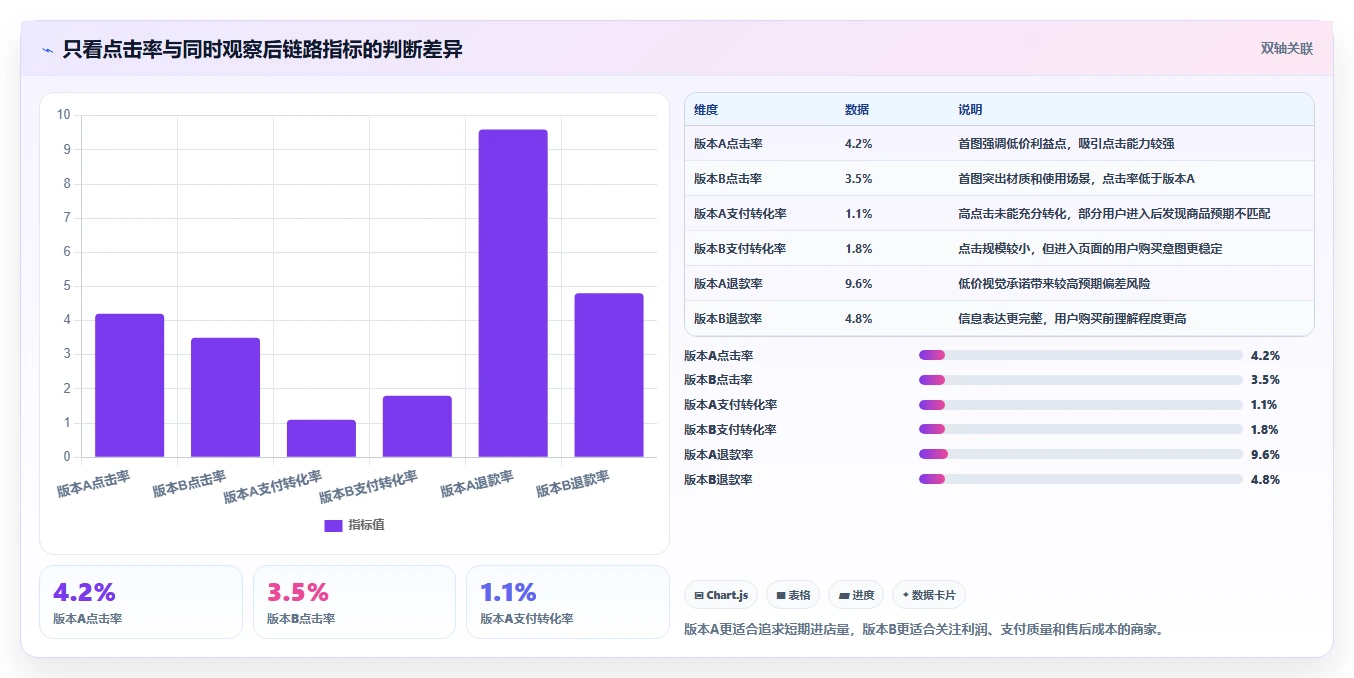Select the 版本B支付转化率 bar in chart

click(x=417, y=427)
